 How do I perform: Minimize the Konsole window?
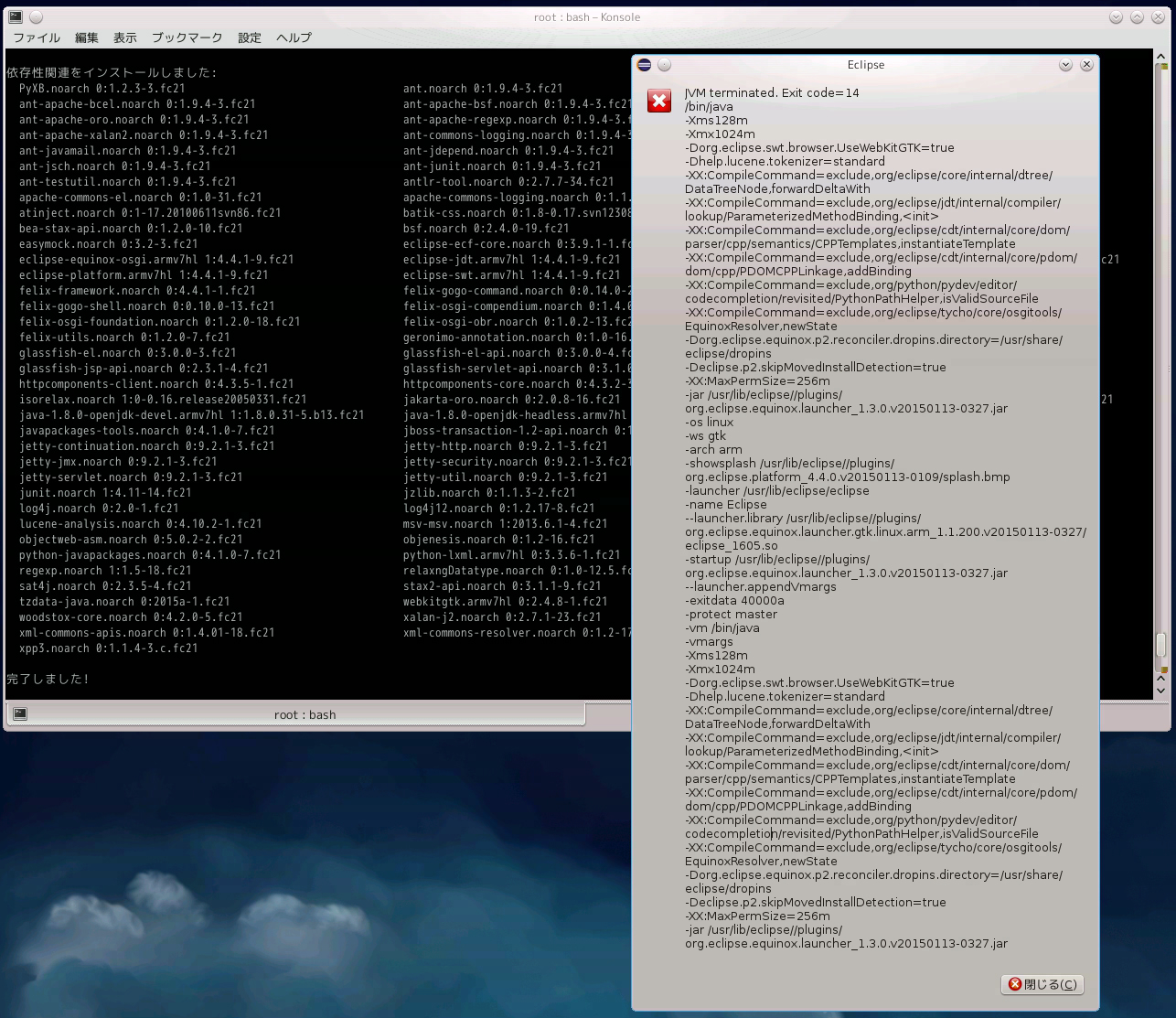1117,17
